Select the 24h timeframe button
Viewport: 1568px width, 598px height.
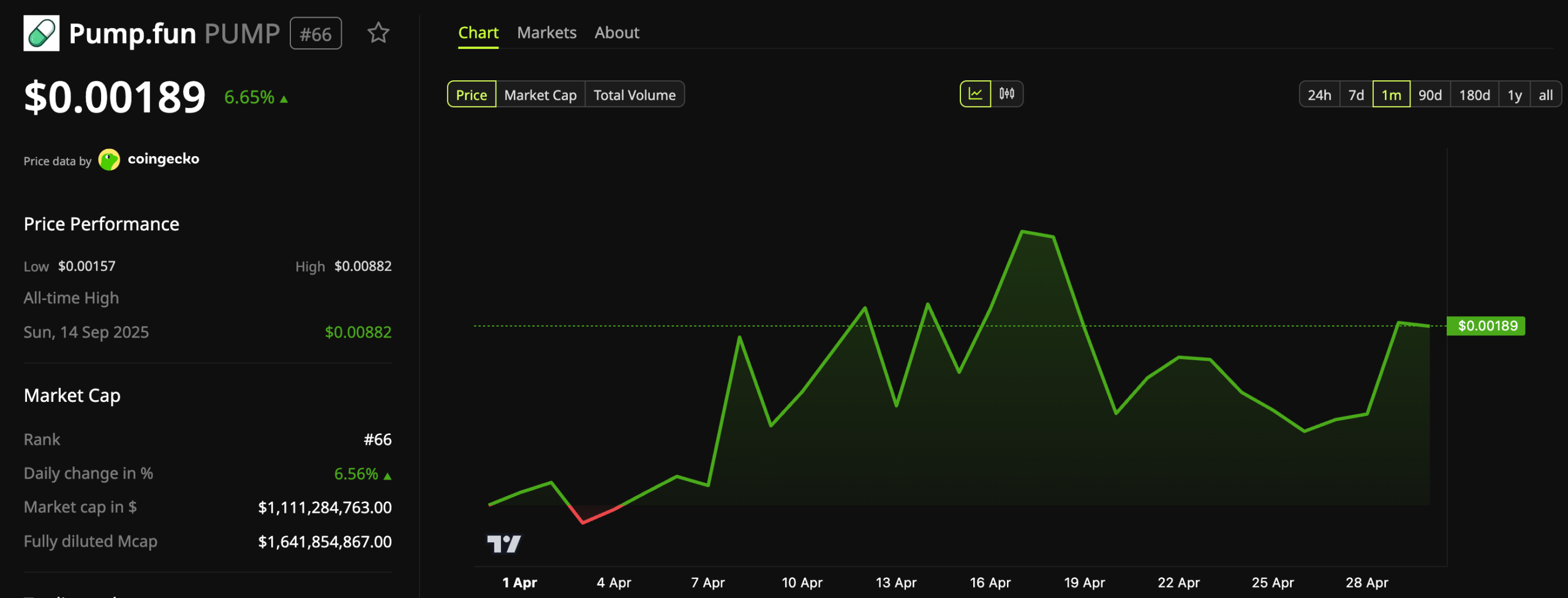click(1319, 94)
